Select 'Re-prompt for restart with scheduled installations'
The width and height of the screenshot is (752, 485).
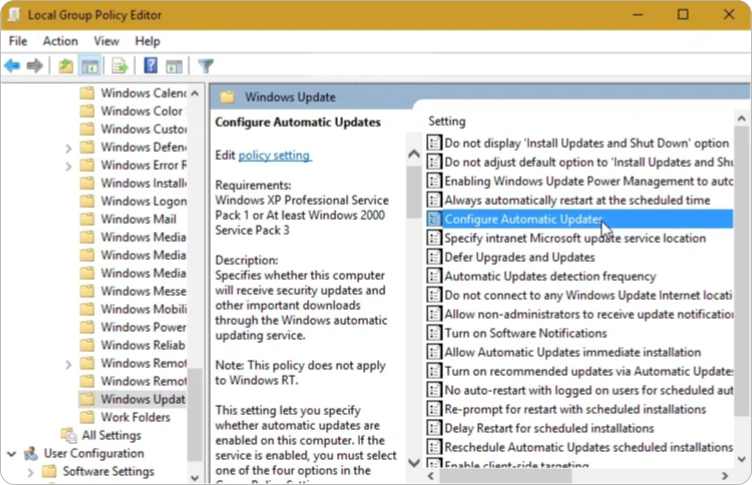[x=575, y=409]
